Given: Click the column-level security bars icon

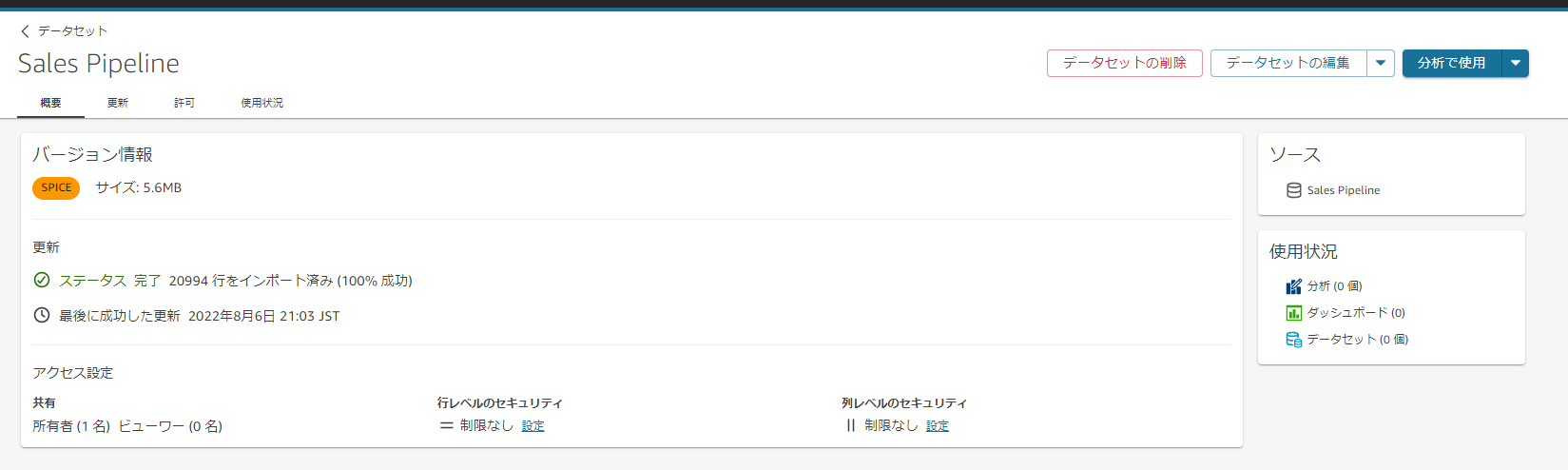Looking at the screenshot, I should click(850, 425).
